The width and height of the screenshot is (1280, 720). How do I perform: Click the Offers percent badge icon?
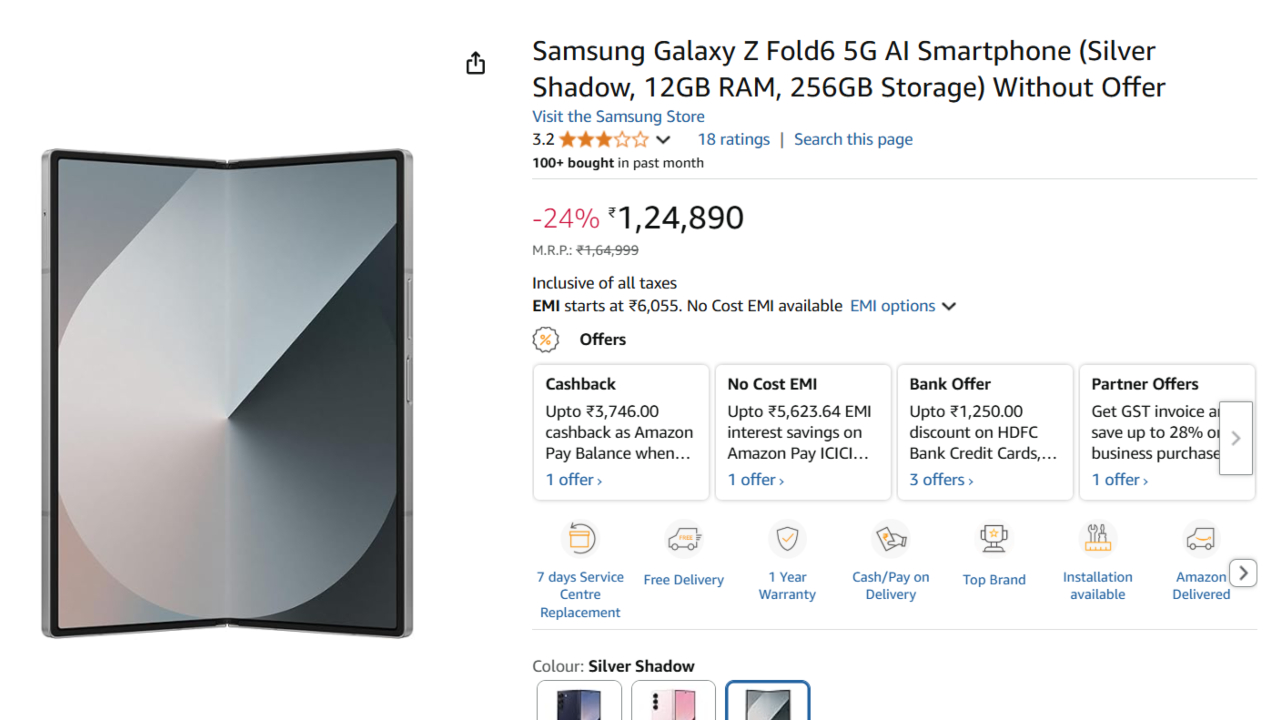[x=545, y=340]
